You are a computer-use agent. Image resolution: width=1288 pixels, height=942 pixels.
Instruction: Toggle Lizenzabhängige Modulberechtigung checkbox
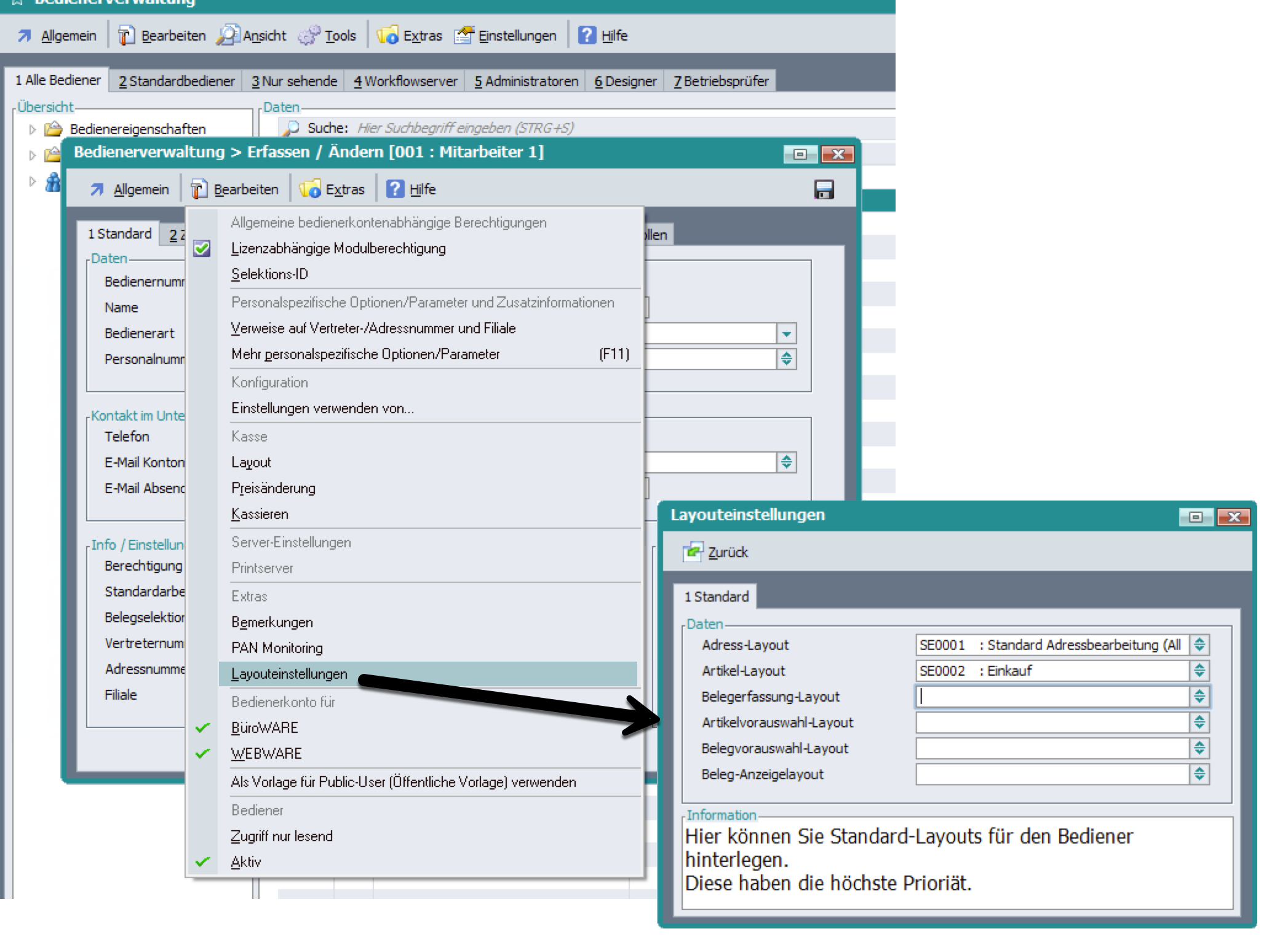(x=202, y=248)
